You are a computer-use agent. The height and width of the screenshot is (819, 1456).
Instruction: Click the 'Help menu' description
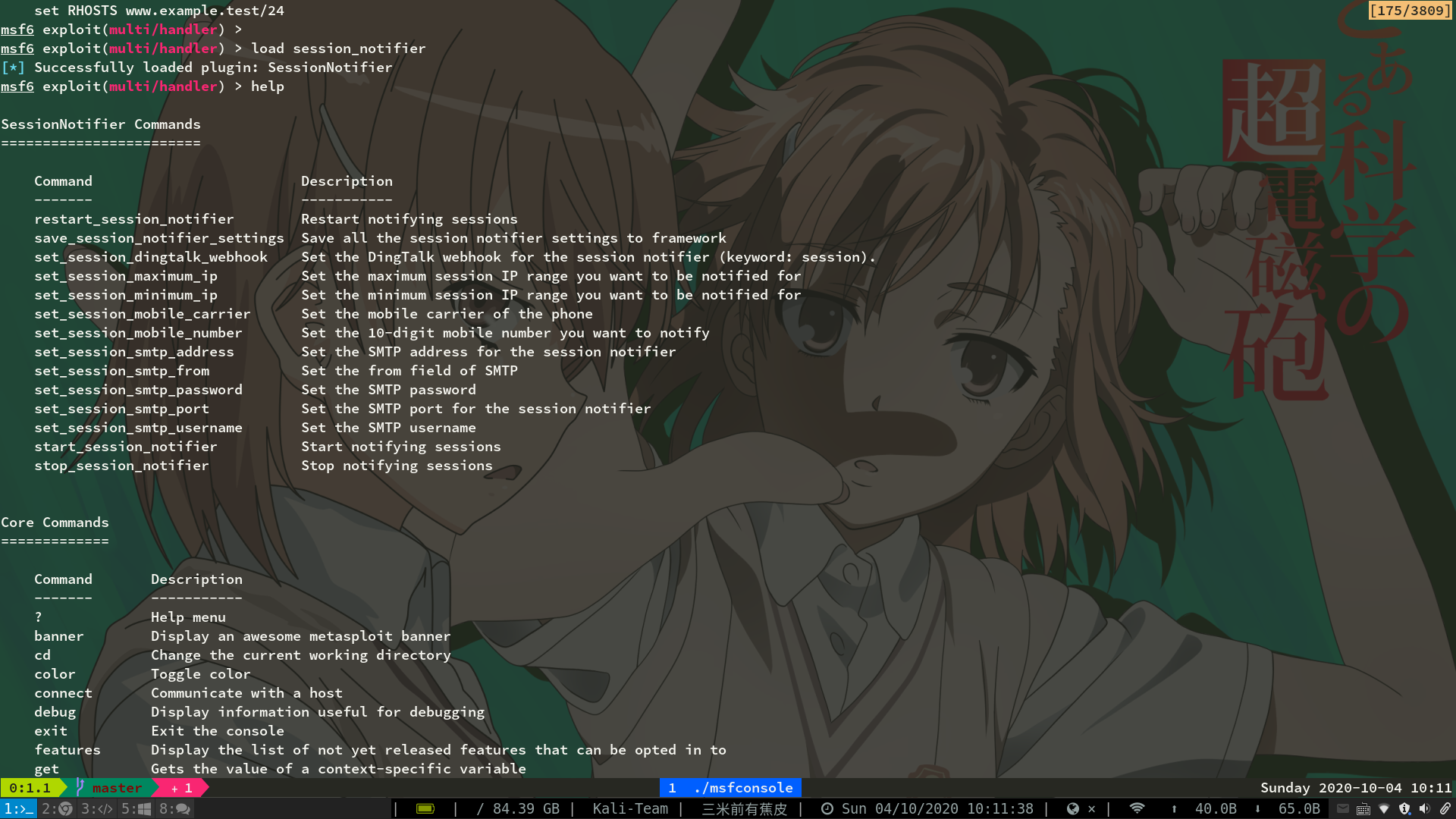[188, 617]
